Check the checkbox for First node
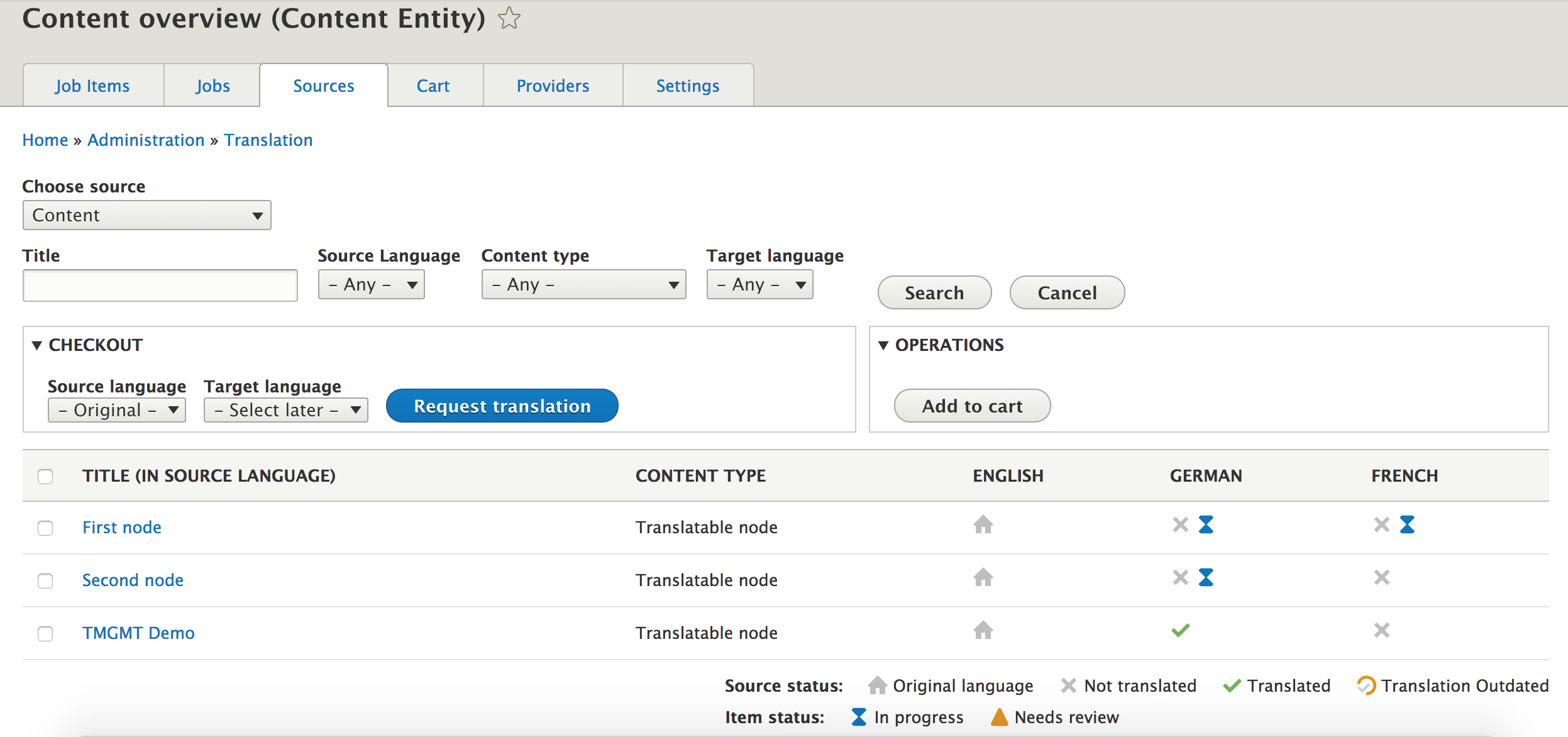1568x737 pixels. coord(45,528)
